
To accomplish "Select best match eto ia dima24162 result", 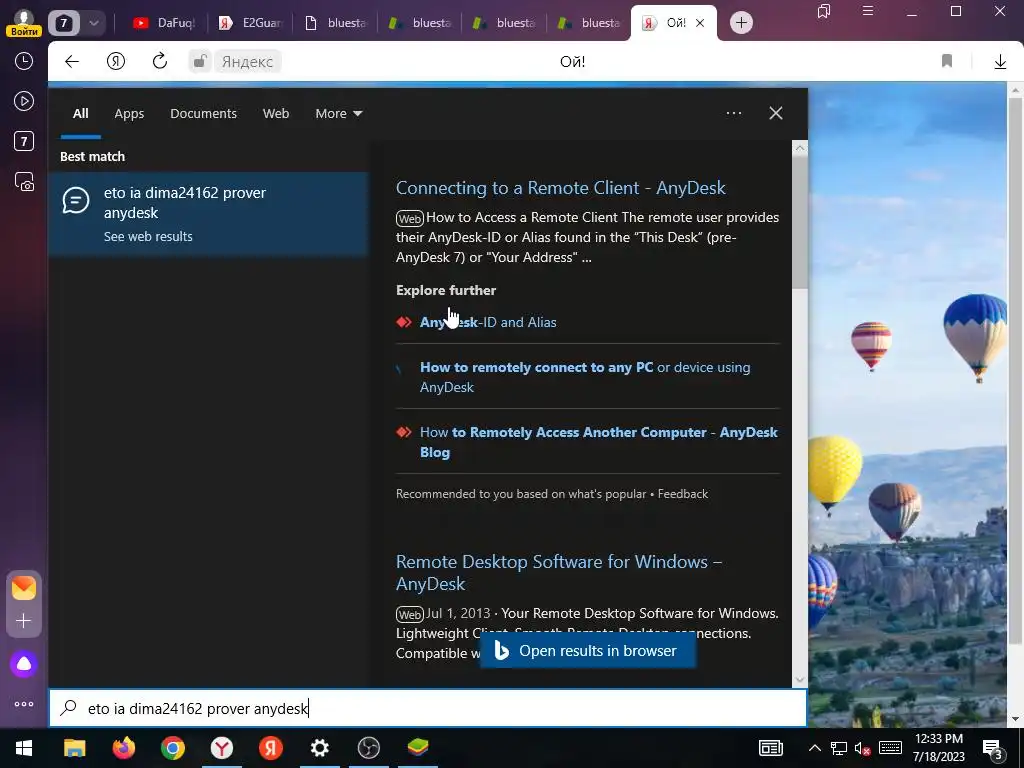I will [208, 214].
